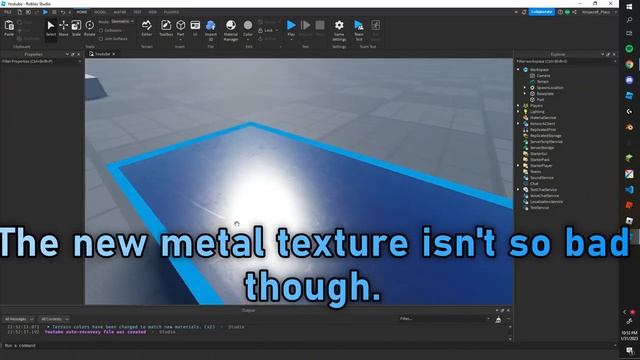Image resolution: width=640 pixels, height=360 pixels.
Task: Open Chrome from the Windows taskbar
Action: (x=629, y=64)
